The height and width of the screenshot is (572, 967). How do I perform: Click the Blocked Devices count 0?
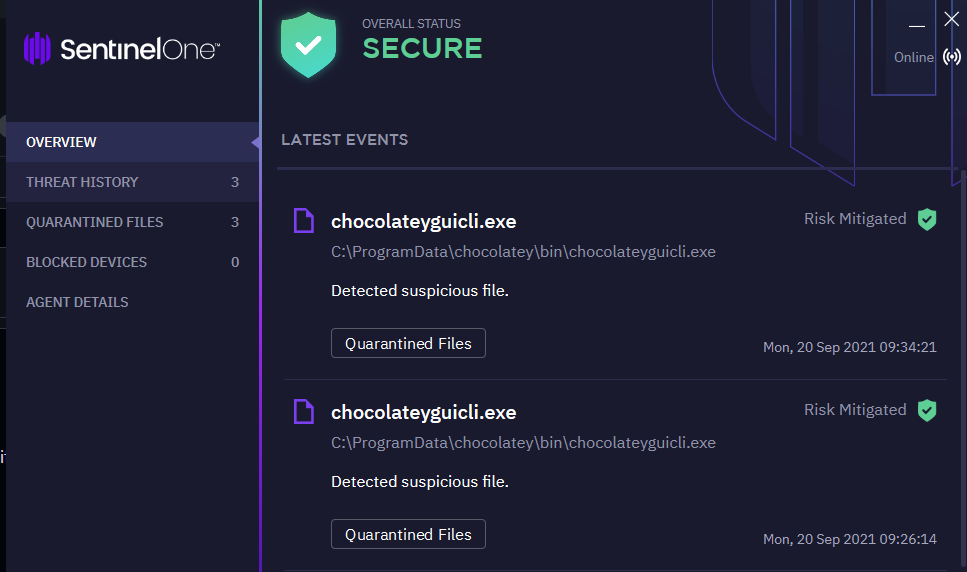click(x=235, y=262)
